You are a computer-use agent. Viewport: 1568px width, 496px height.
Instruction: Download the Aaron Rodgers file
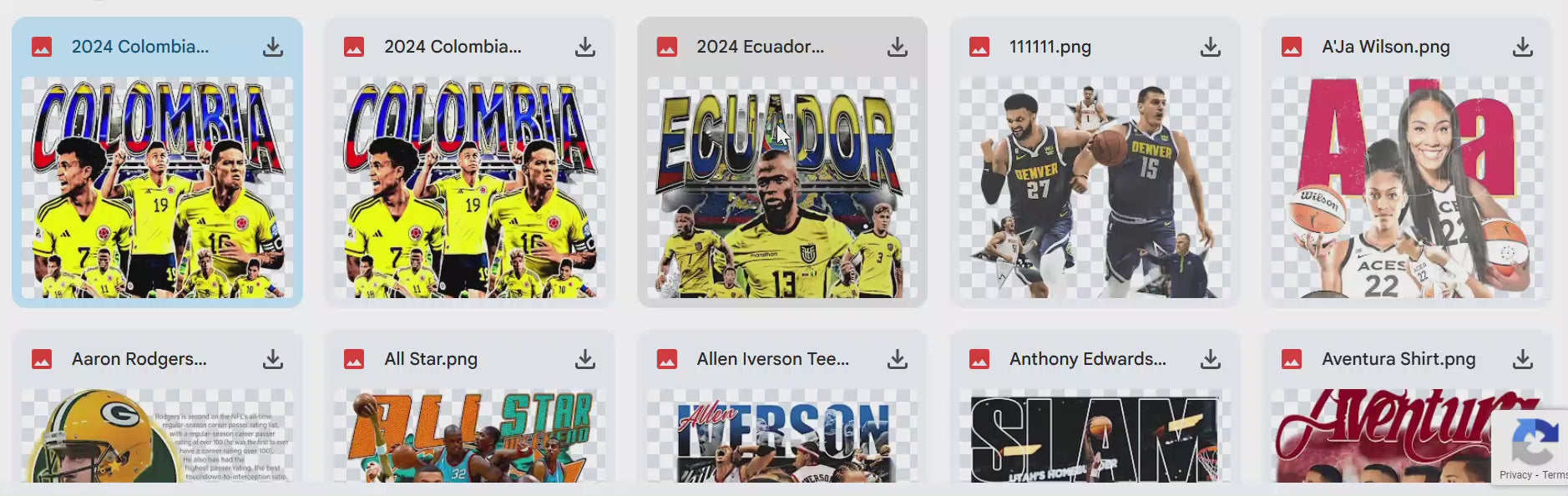click(x=273, y=359)
